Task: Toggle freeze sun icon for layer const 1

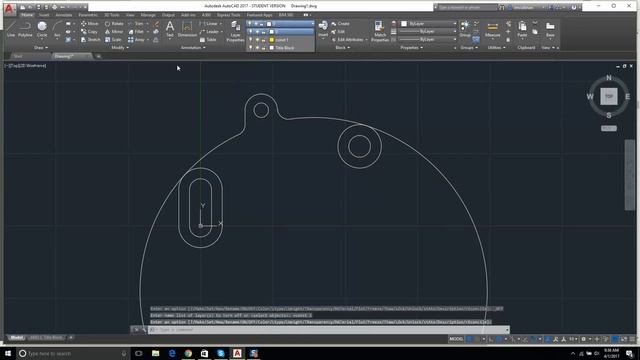Action: (x=257, y=40)
